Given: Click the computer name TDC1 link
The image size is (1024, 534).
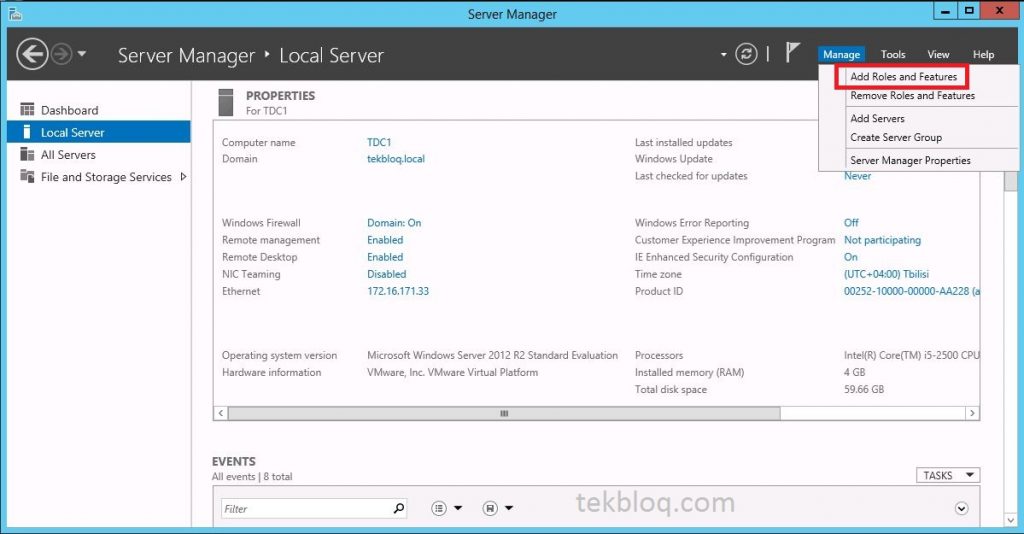Looking at the screenshot, I should (x=379, y=142).
